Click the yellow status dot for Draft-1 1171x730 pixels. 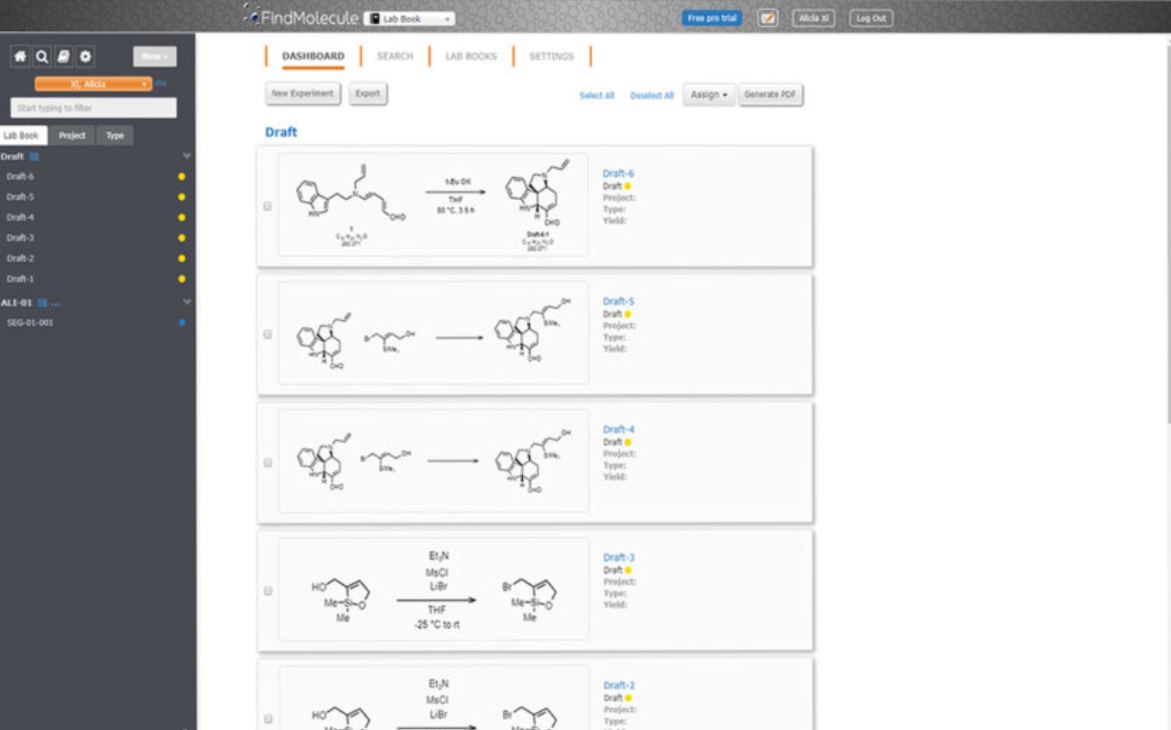[x=181, y=278]
